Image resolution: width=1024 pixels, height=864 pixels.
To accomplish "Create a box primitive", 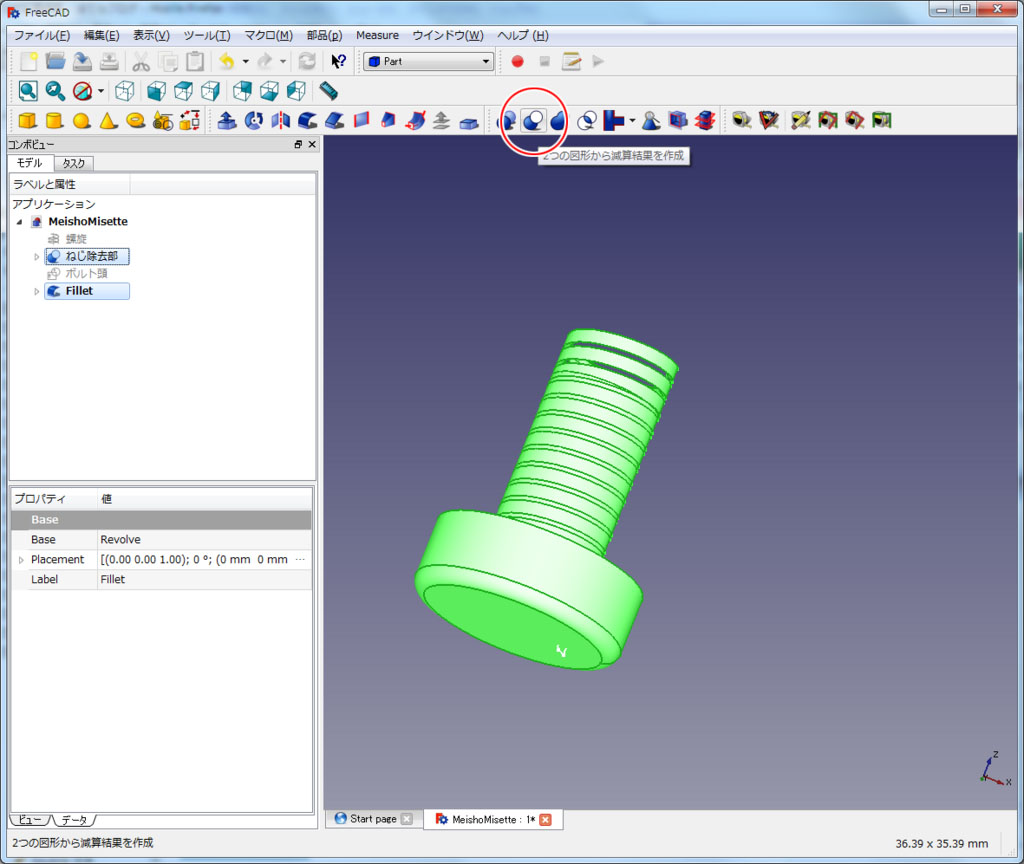I will (x=27, y=120).
